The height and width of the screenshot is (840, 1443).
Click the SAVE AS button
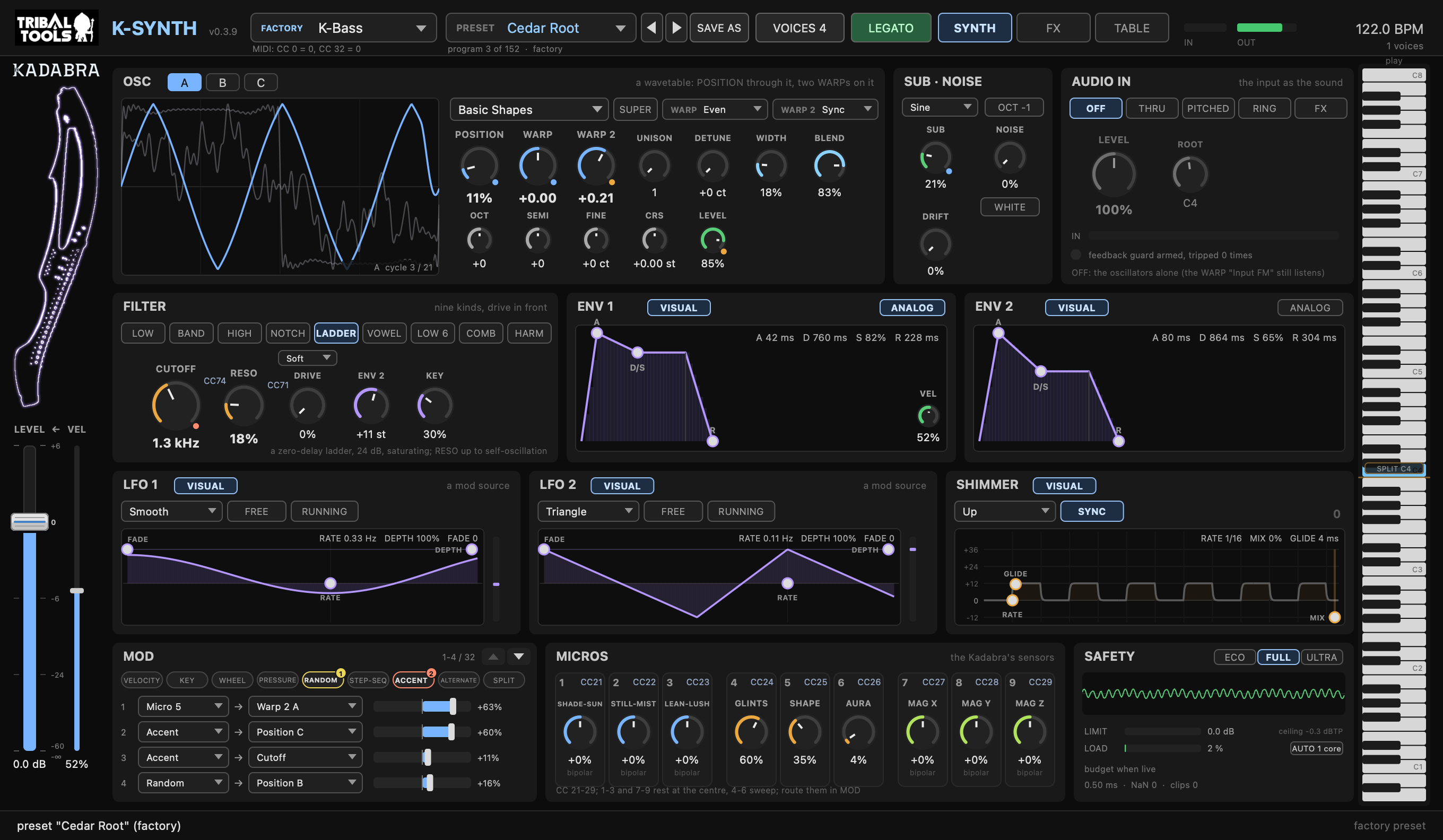(x=719, y=28)
